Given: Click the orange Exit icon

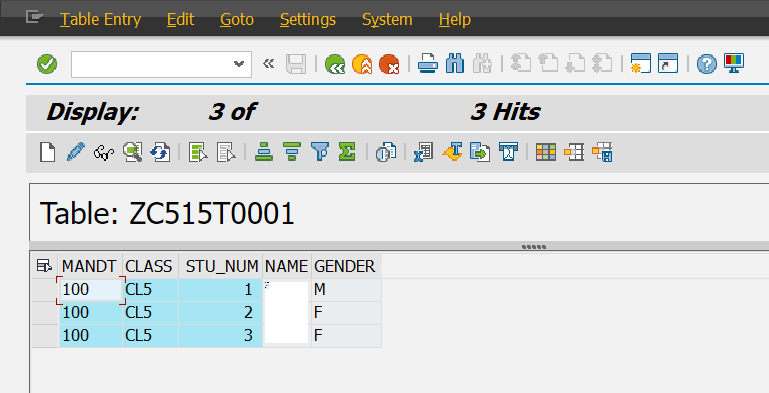Looking at the screenshot, I should click(362, 64).
